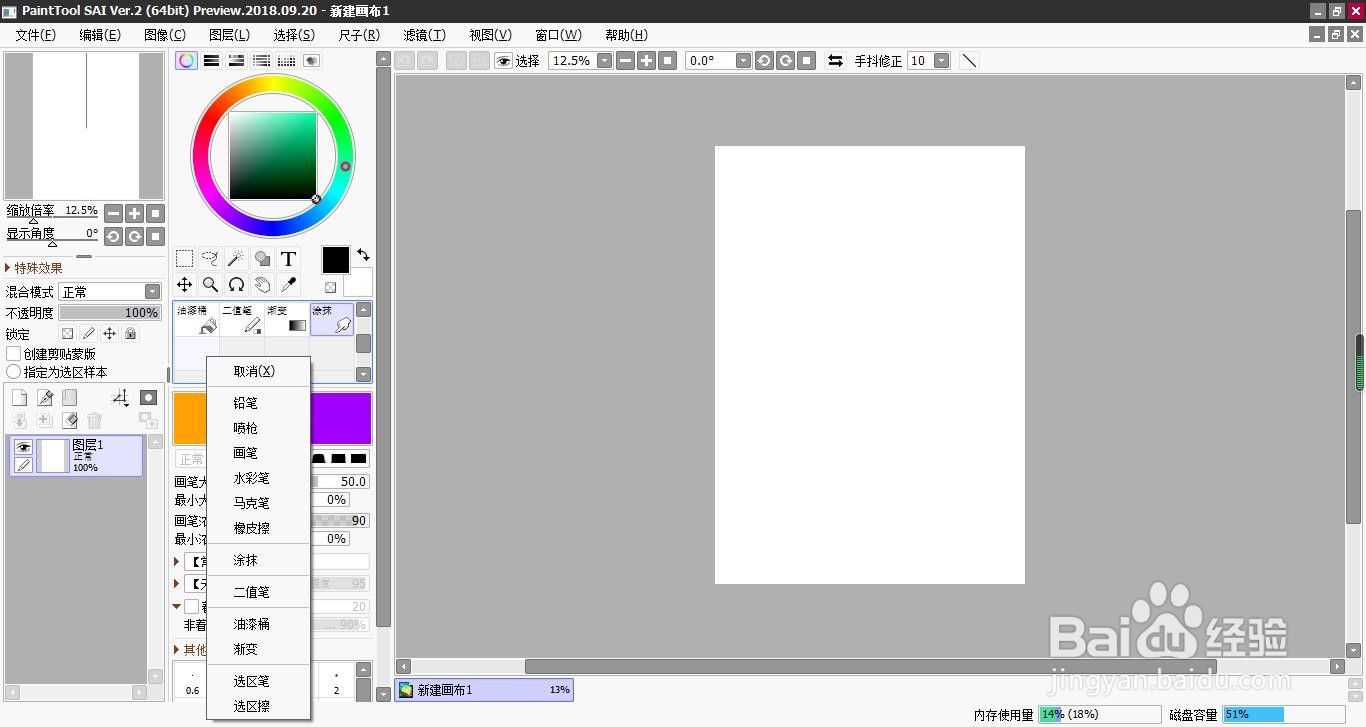Swap foreground and background colors
1366x727 pixels.
(363, 255)
